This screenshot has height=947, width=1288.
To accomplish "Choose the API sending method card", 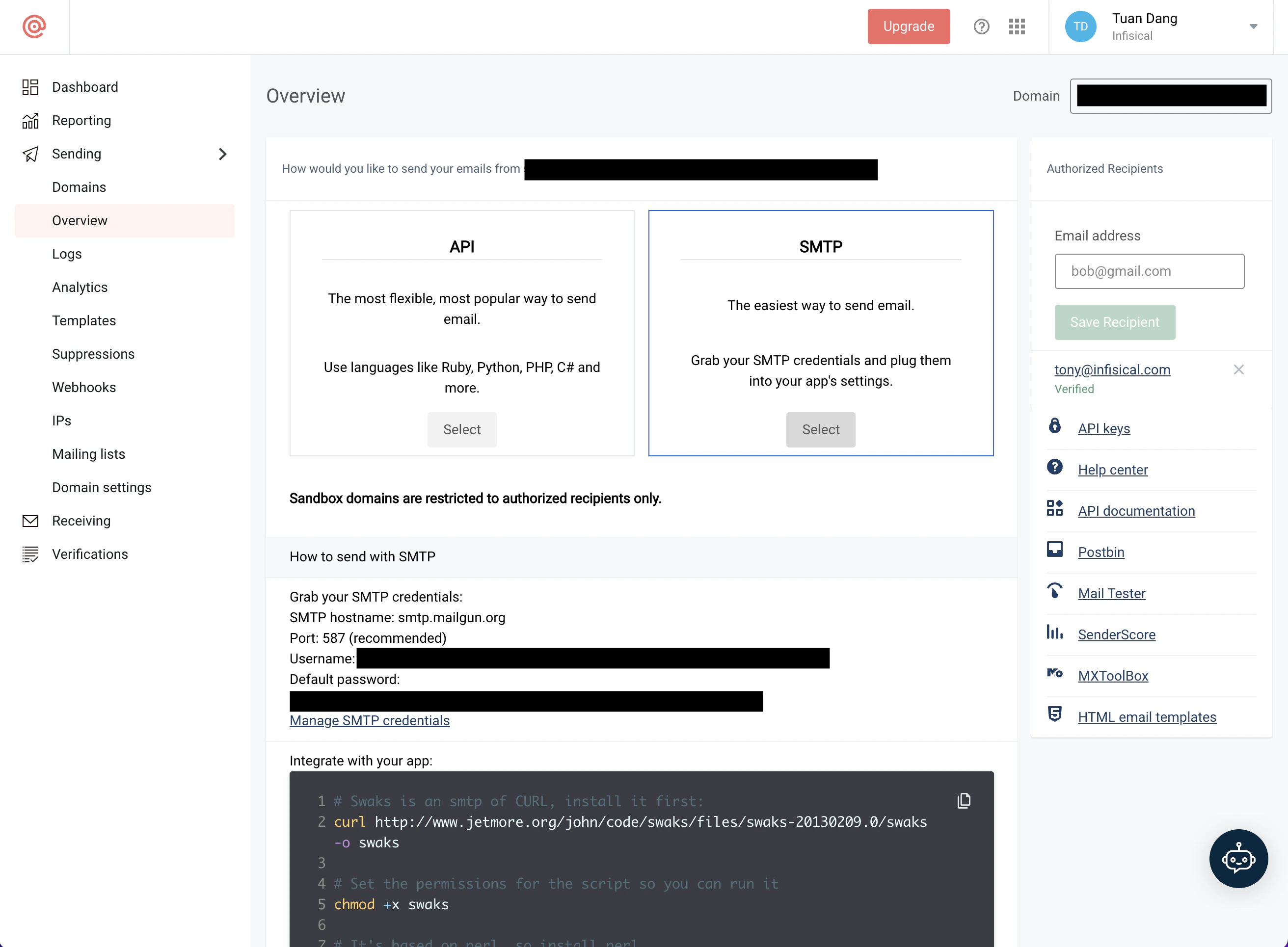I will pyautogui.click(x=461, y=429).
